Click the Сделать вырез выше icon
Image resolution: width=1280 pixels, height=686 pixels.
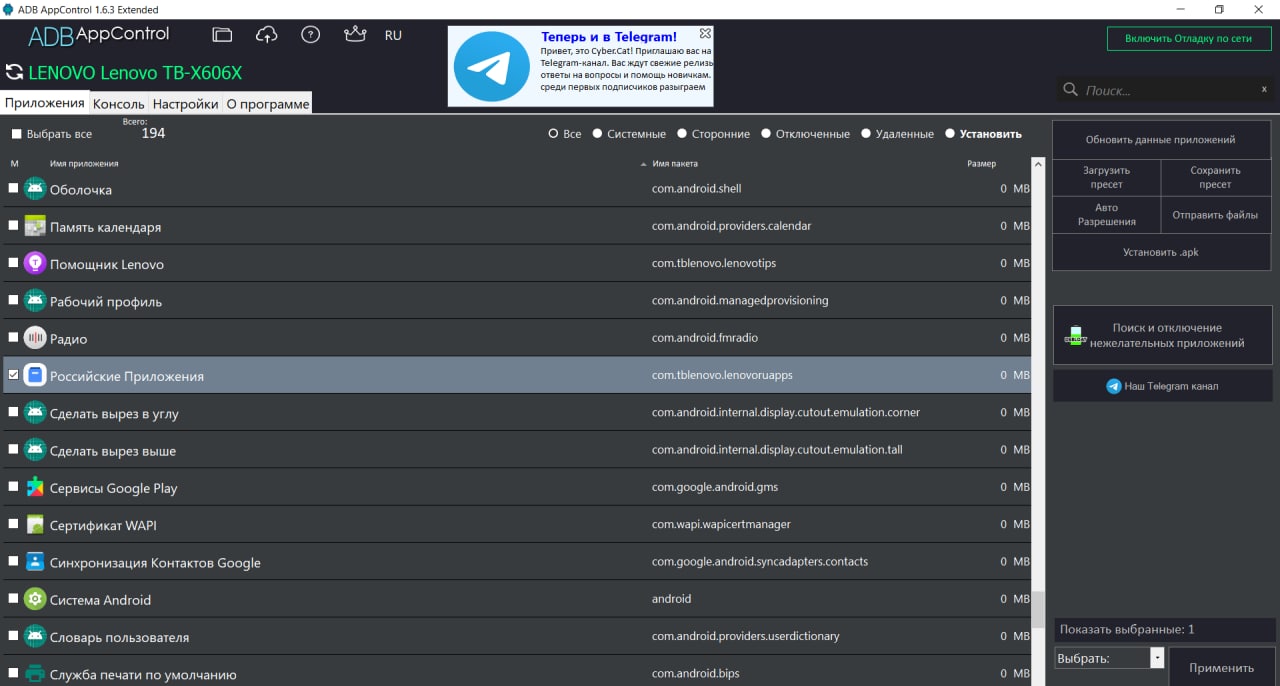(x=35, y=450)
